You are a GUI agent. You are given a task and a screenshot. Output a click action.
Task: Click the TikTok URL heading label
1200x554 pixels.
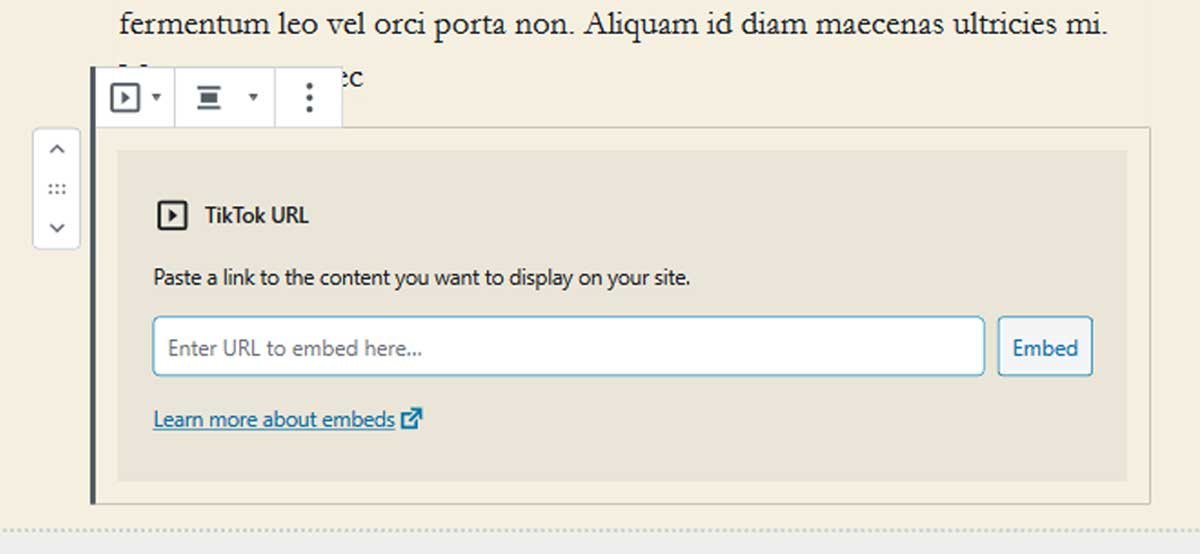tap(257, 215)
